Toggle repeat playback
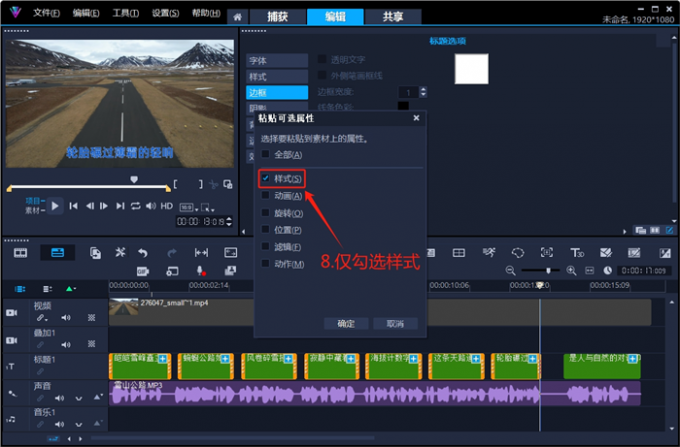 pos(136,206)
